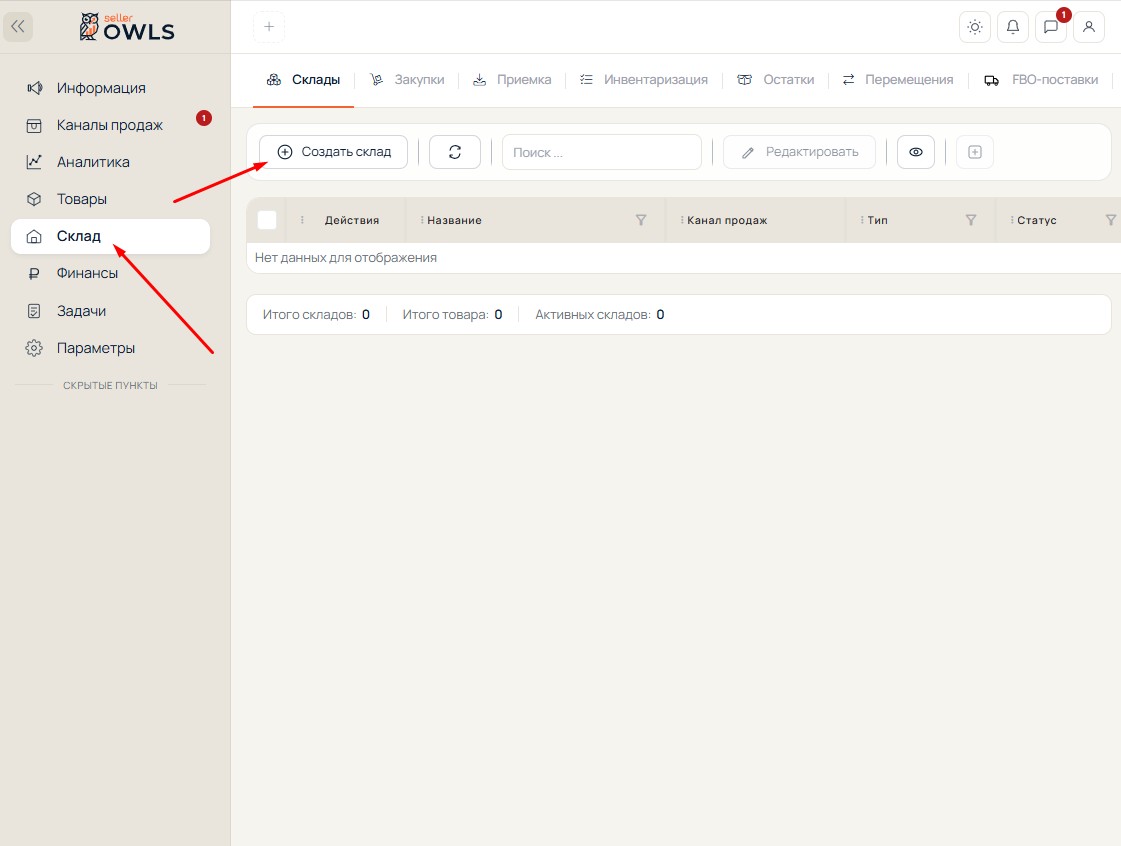Click the megaphone icon beside Информация
1121x846 pixels.
34,88
